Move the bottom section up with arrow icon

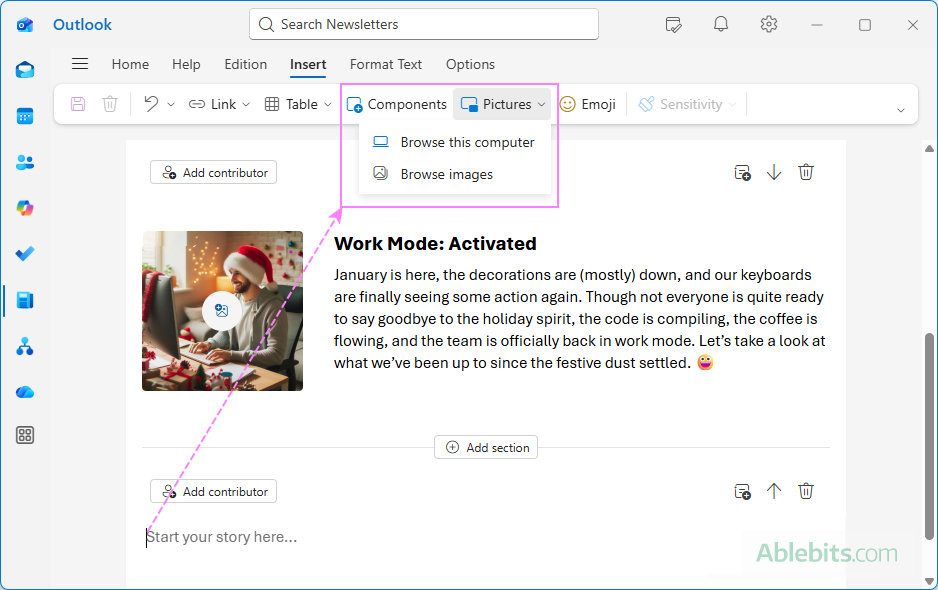[774, 491]
